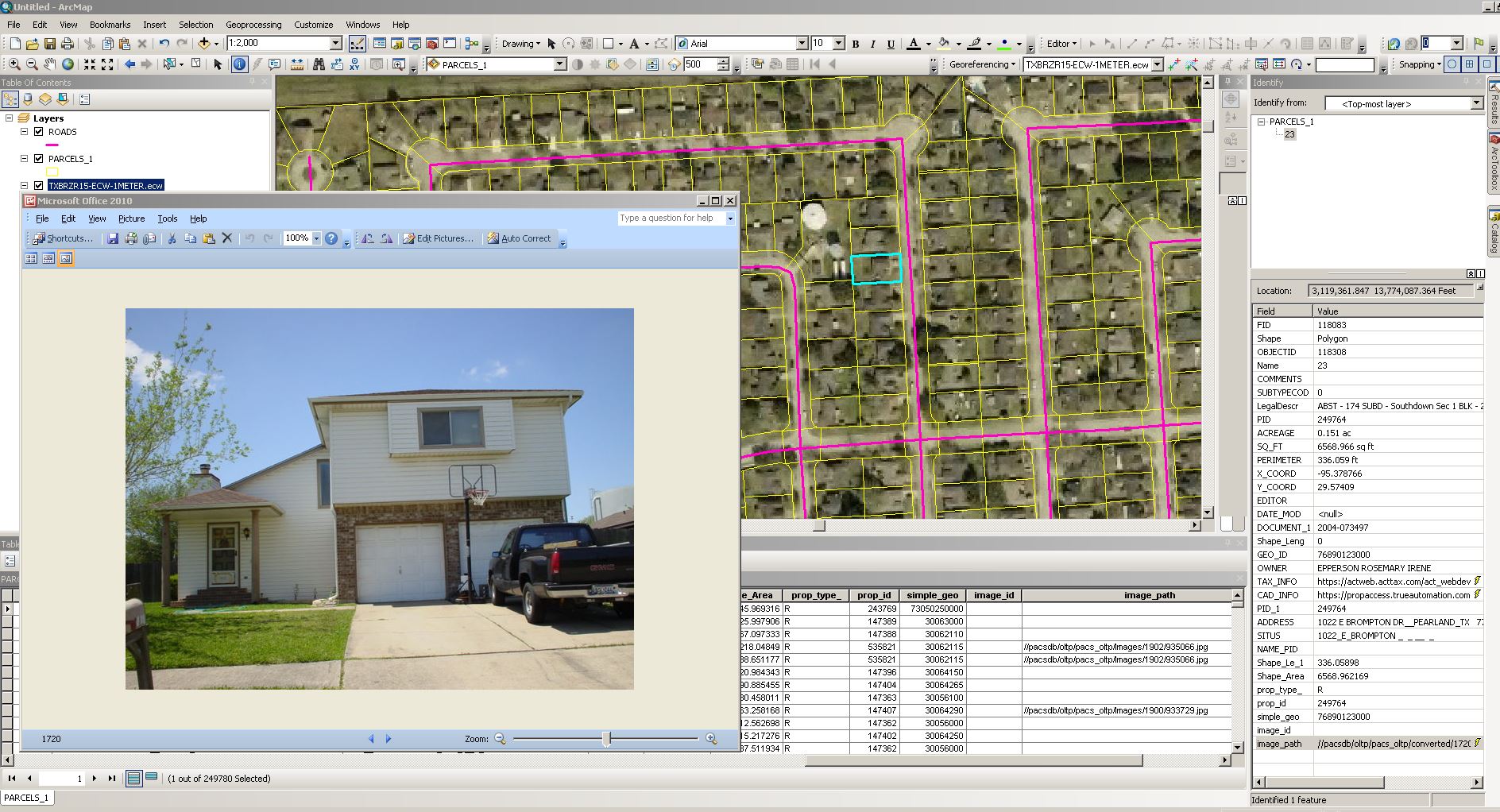Undo the last ArcMap action
This screenshot has width=1500, height=812.
click(164, 43)
